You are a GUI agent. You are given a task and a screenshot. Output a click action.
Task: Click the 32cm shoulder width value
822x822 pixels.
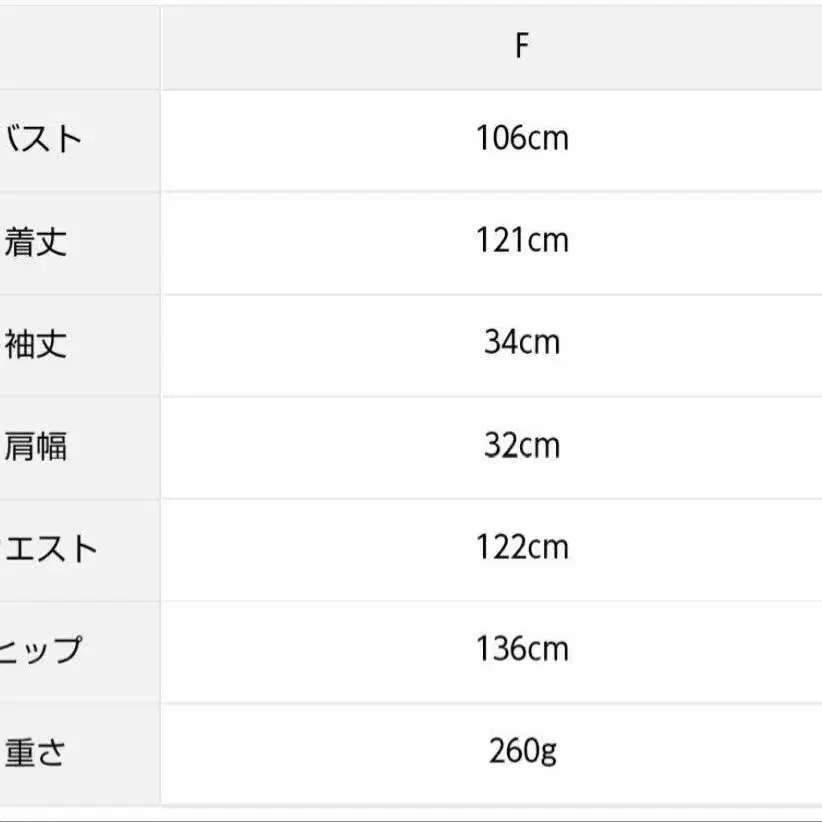tap(521, 445)
